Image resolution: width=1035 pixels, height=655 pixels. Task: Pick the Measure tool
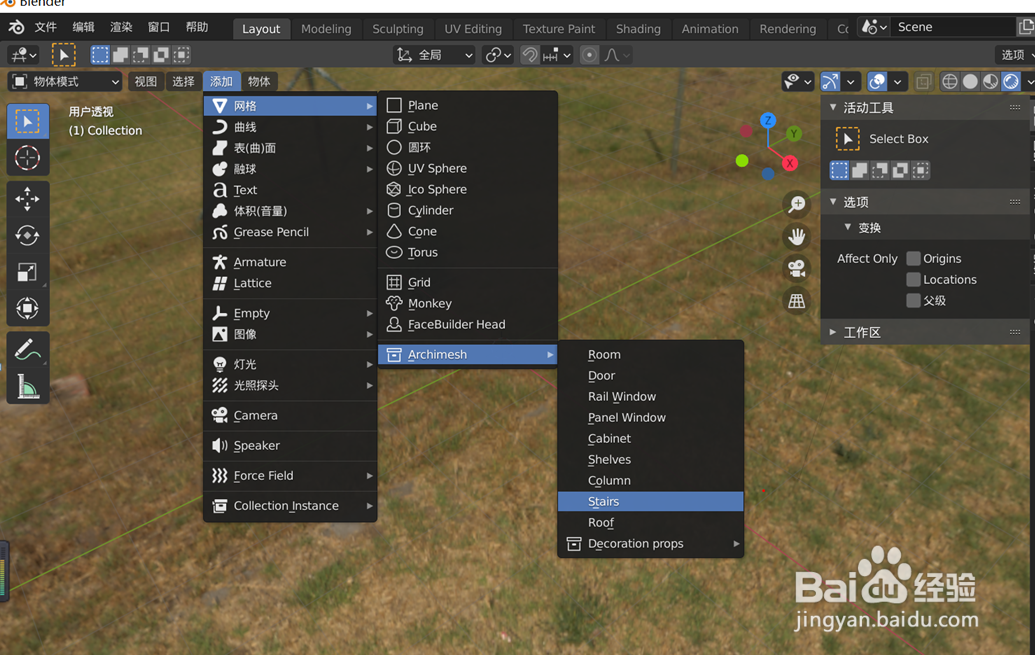27,385
